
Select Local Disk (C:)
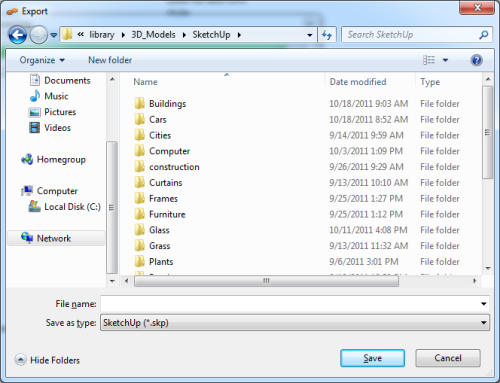point(64,207)
